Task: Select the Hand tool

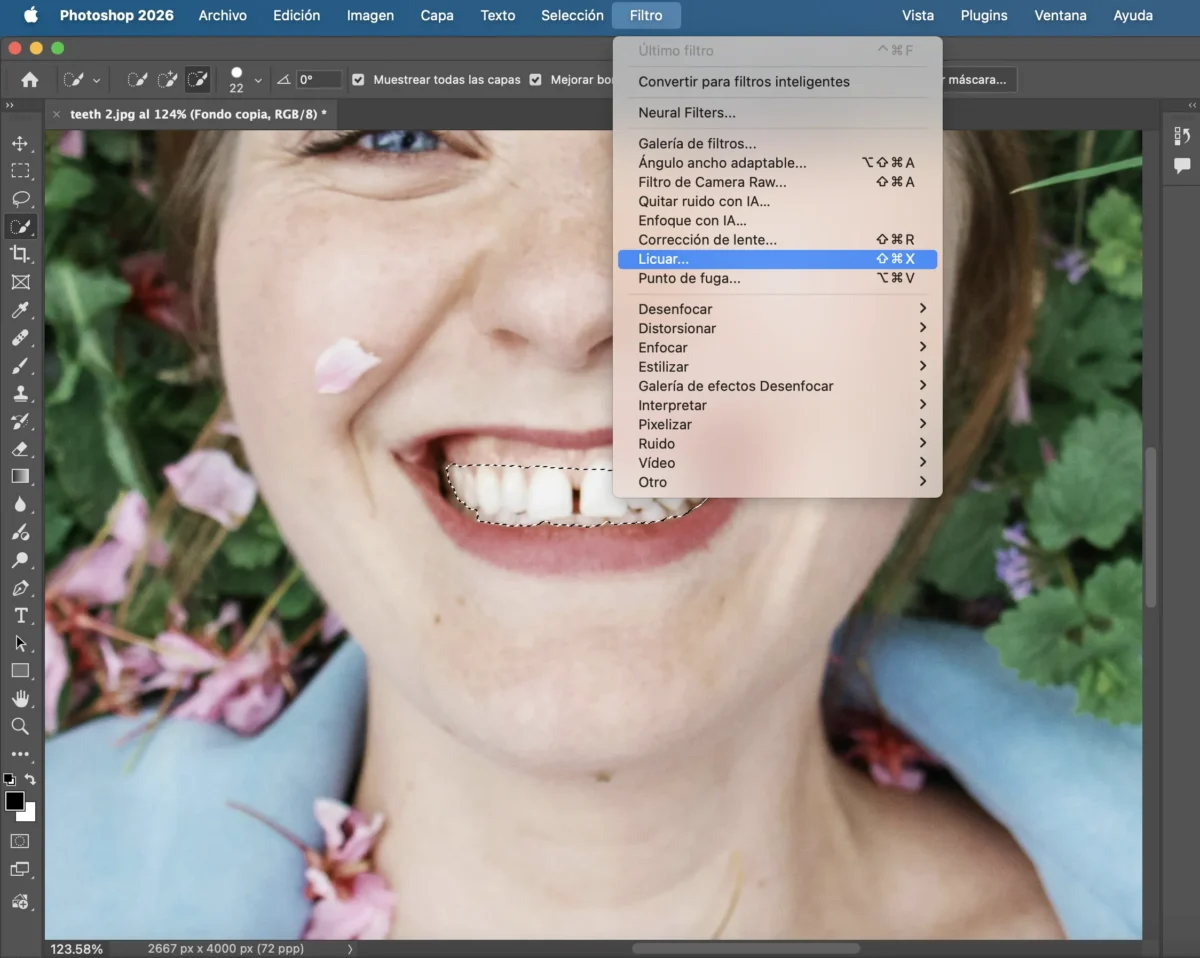Action: [20, 699]
